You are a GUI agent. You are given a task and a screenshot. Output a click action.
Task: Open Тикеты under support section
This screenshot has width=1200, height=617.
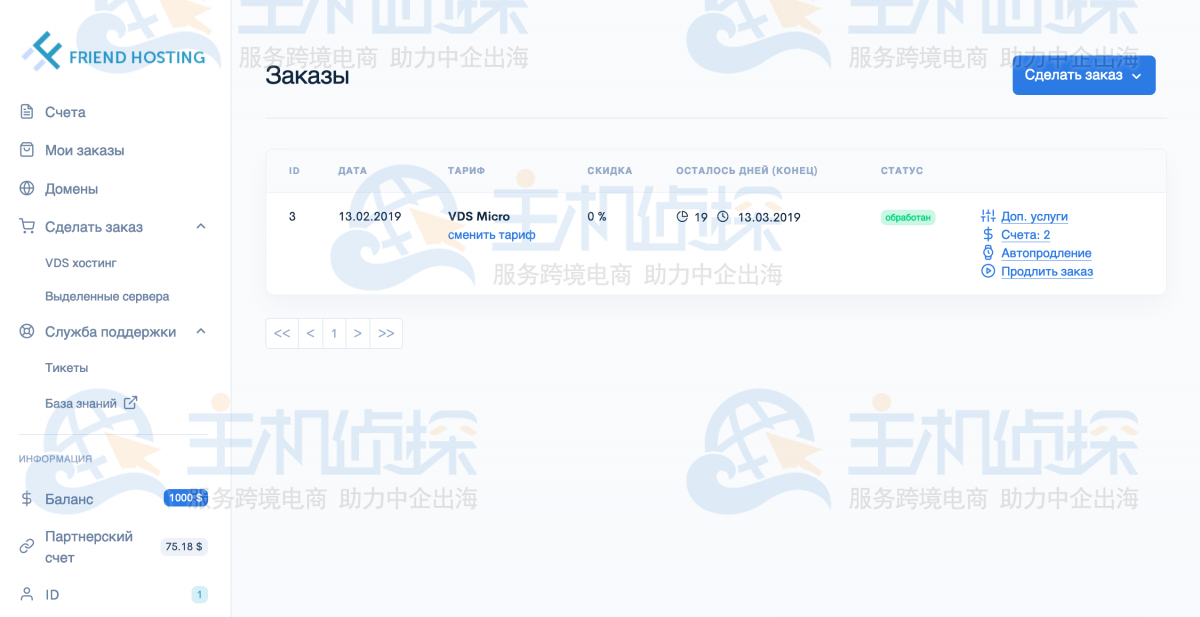pyautogui.click(x=67, y=368)
